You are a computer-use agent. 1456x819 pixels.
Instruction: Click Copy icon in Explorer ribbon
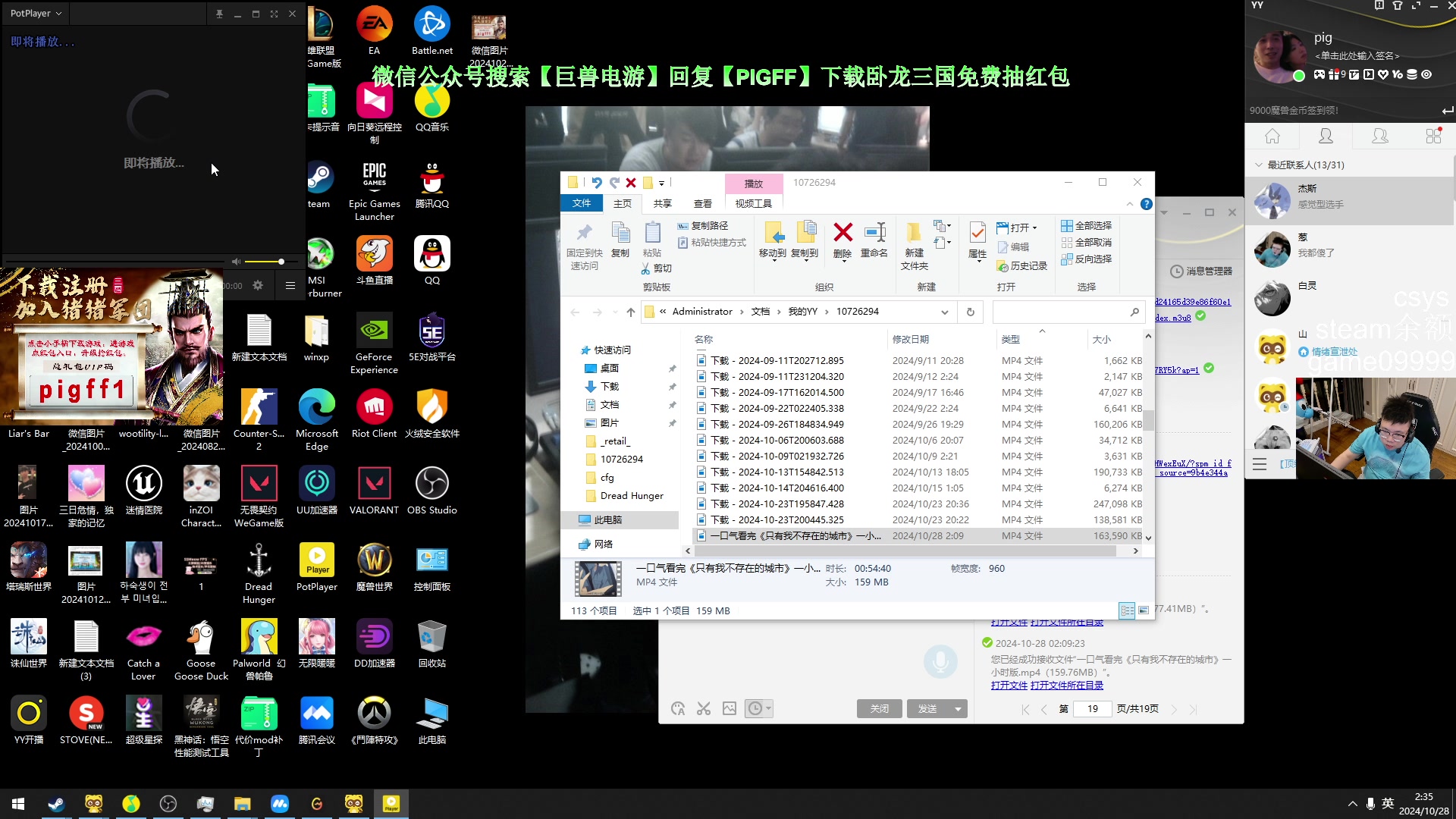click(x=620, y=240)
